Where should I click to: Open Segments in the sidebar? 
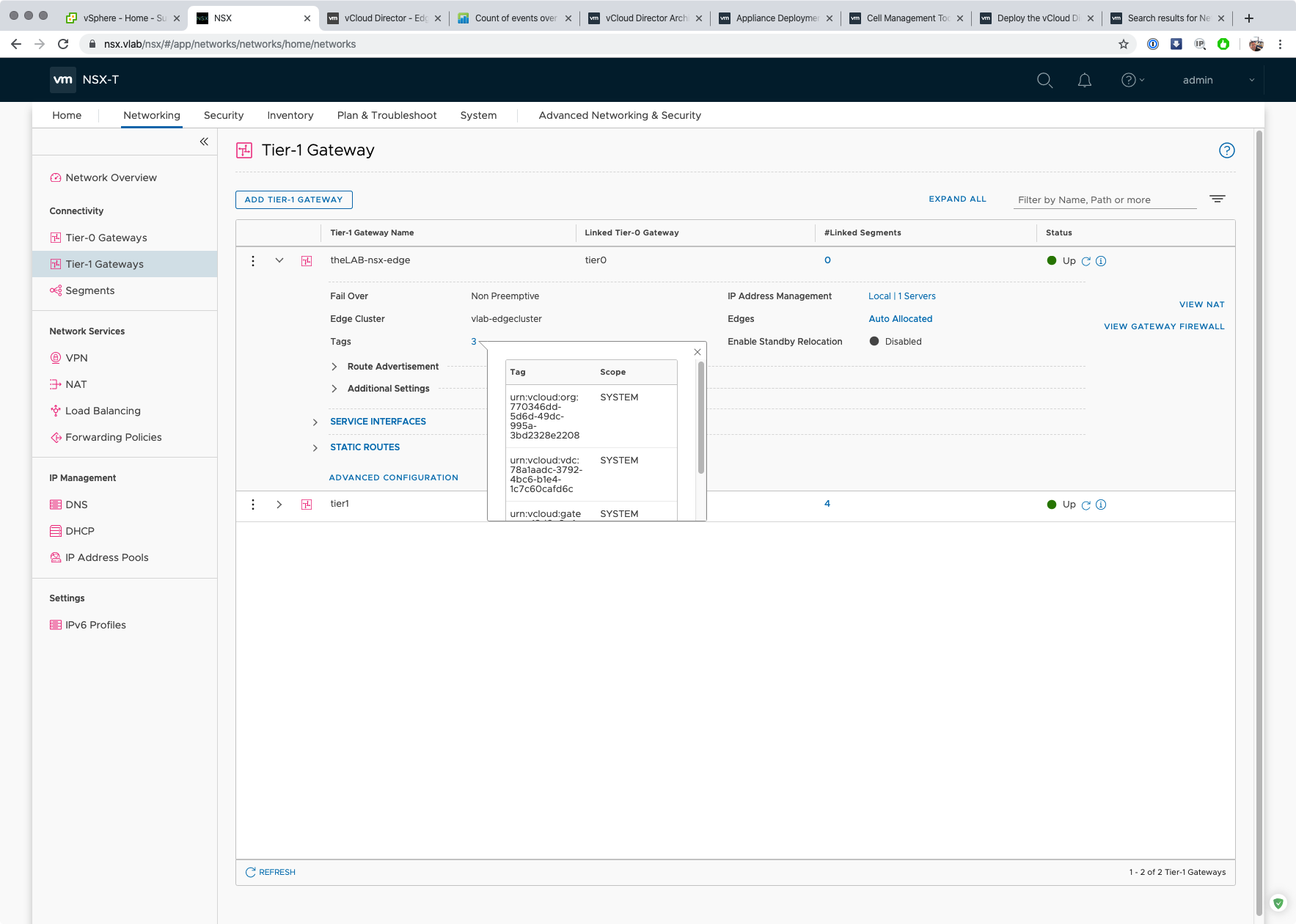coord(89,290)
